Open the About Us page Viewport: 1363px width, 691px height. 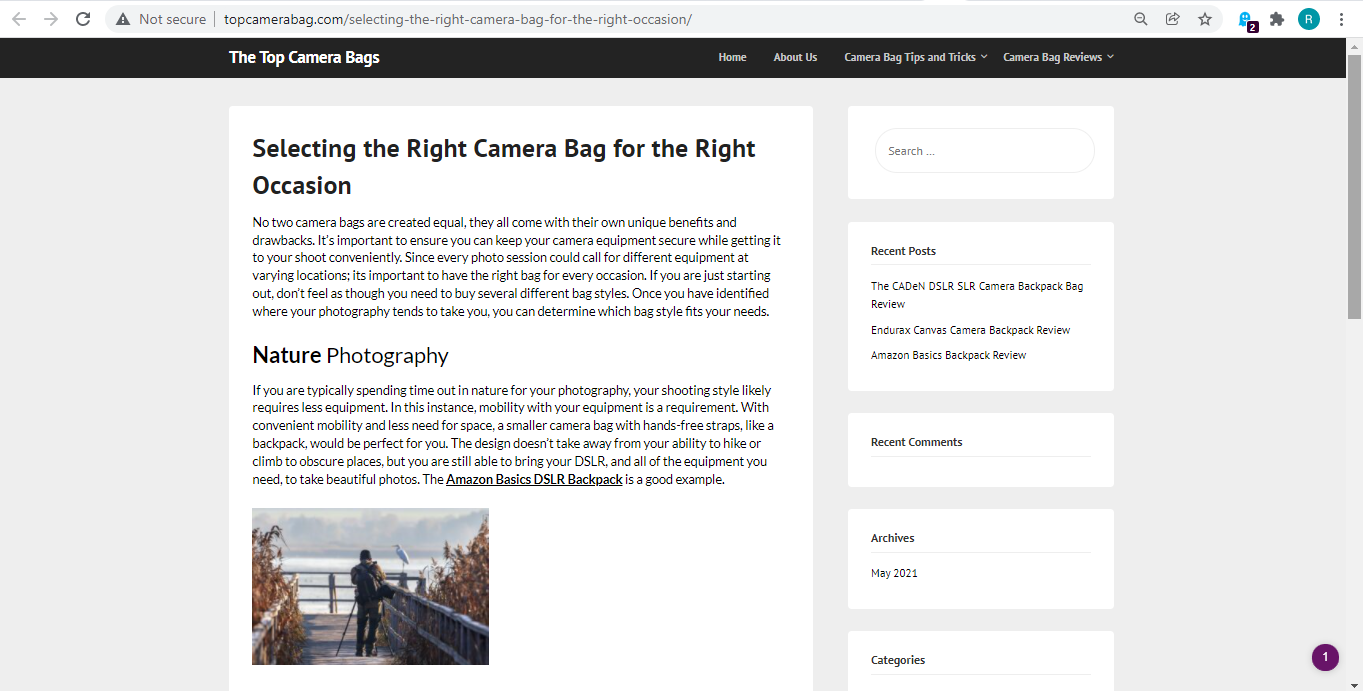coord(795,57)
